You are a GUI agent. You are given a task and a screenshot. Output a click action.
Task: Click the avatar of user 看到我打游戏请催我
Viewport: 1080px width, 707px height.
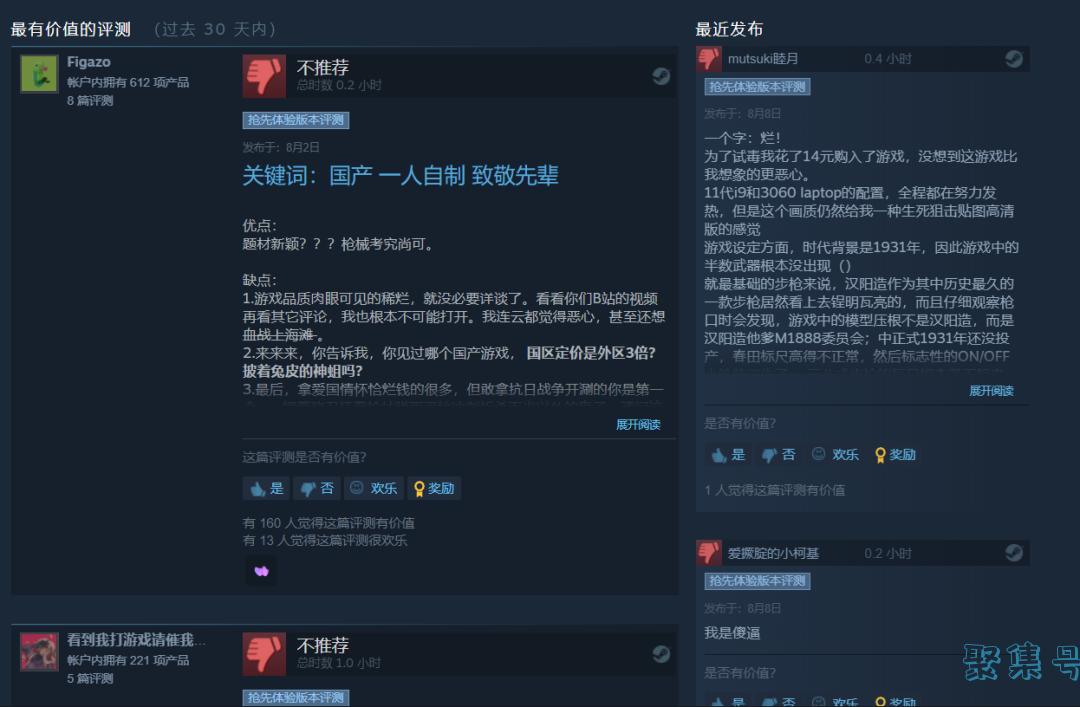(x=39, y=651)
